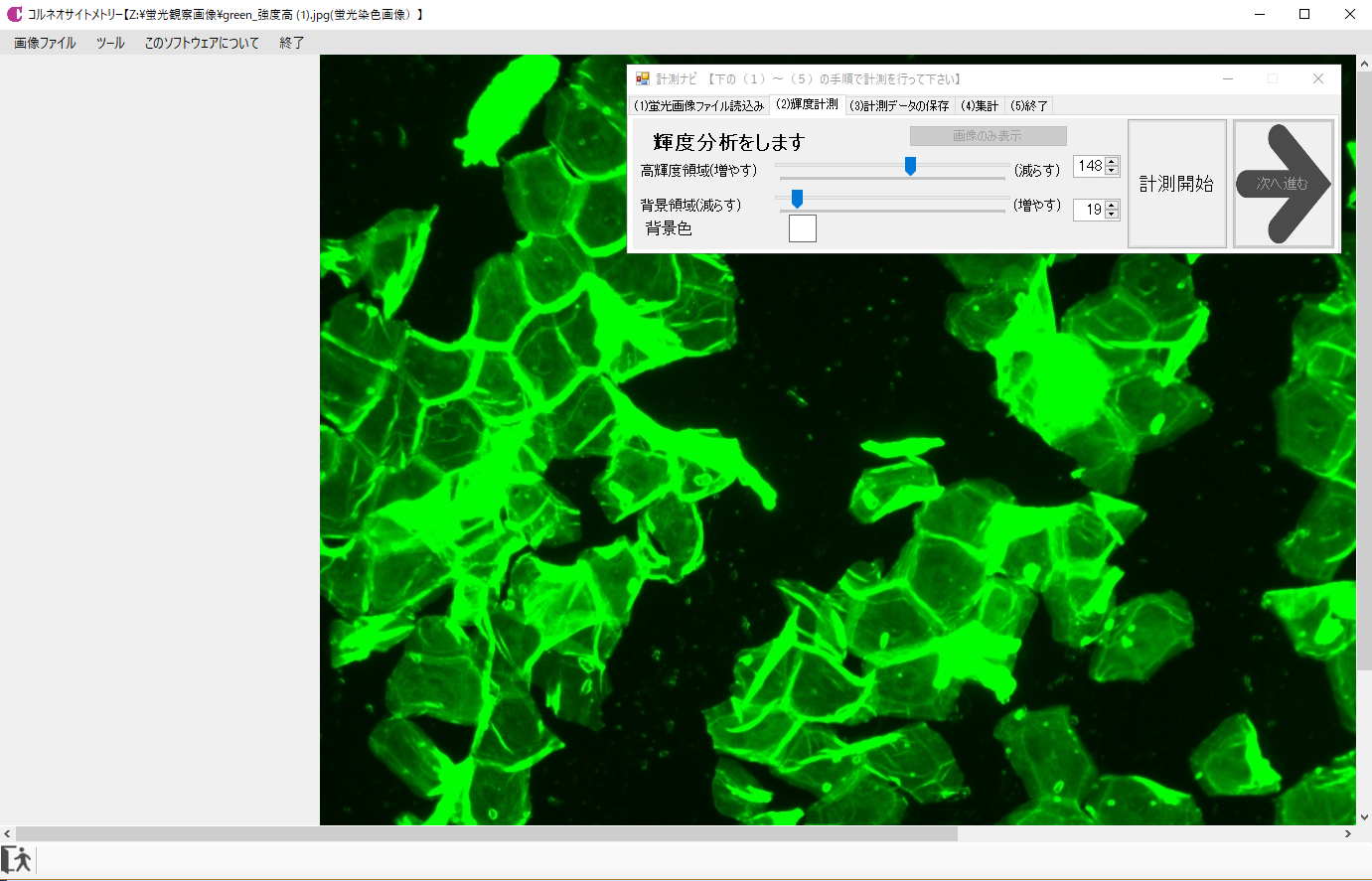Select the (5)終了 tab
The height and width of the screenshot is (881, 1372).
[x=1028, y=105]
